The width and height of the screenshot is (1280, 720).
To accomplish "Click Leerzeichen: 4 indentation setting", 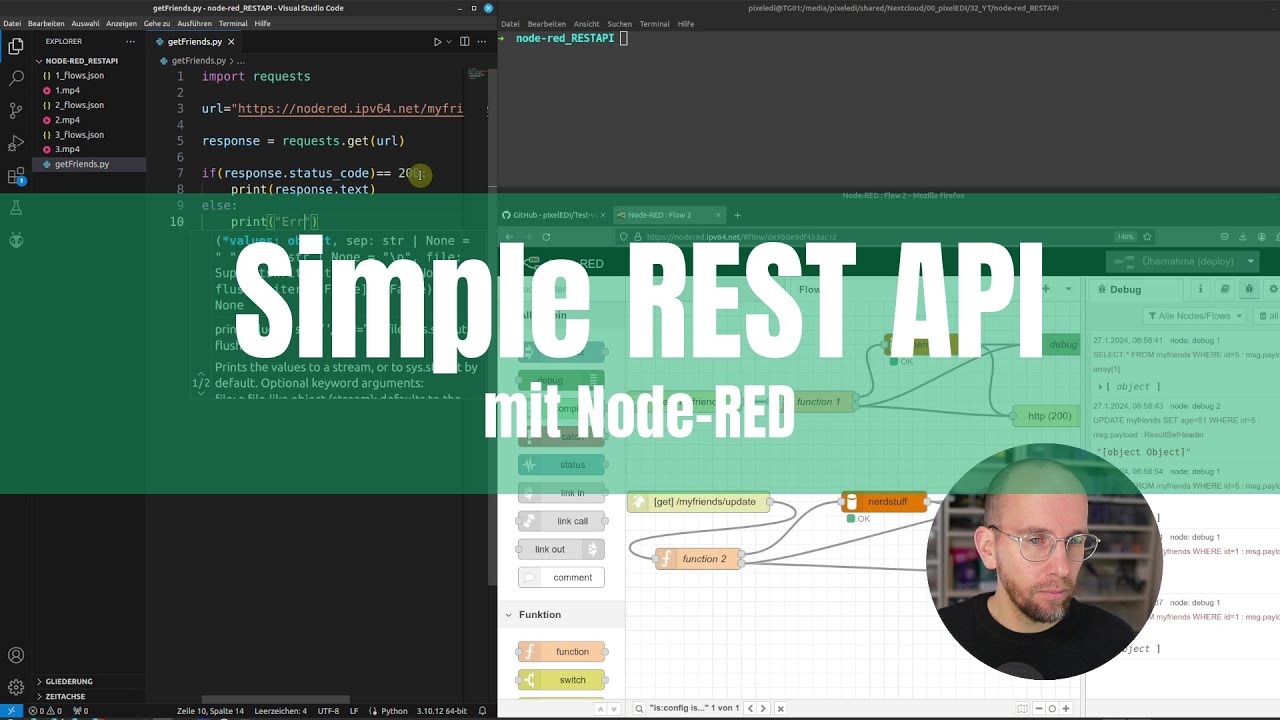I will [281, 711].
